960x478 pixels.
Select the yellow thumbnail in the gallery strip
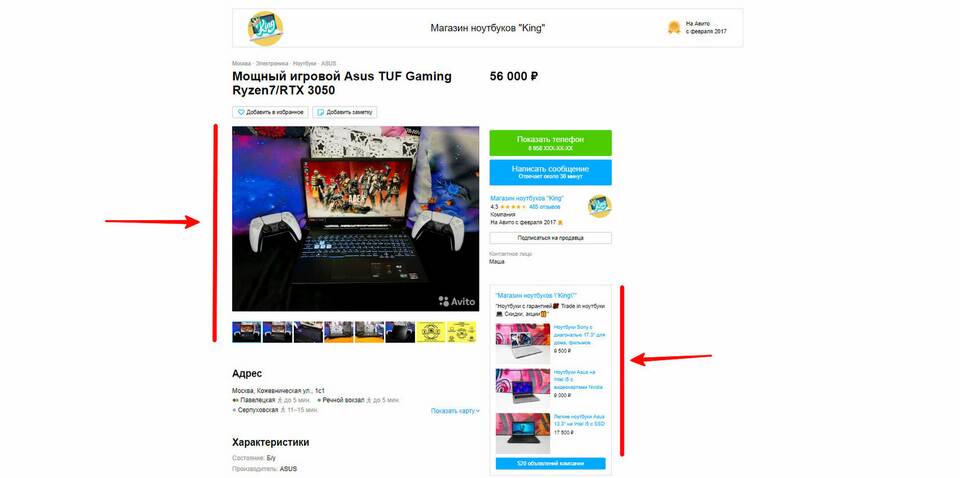tap(431, 331)
